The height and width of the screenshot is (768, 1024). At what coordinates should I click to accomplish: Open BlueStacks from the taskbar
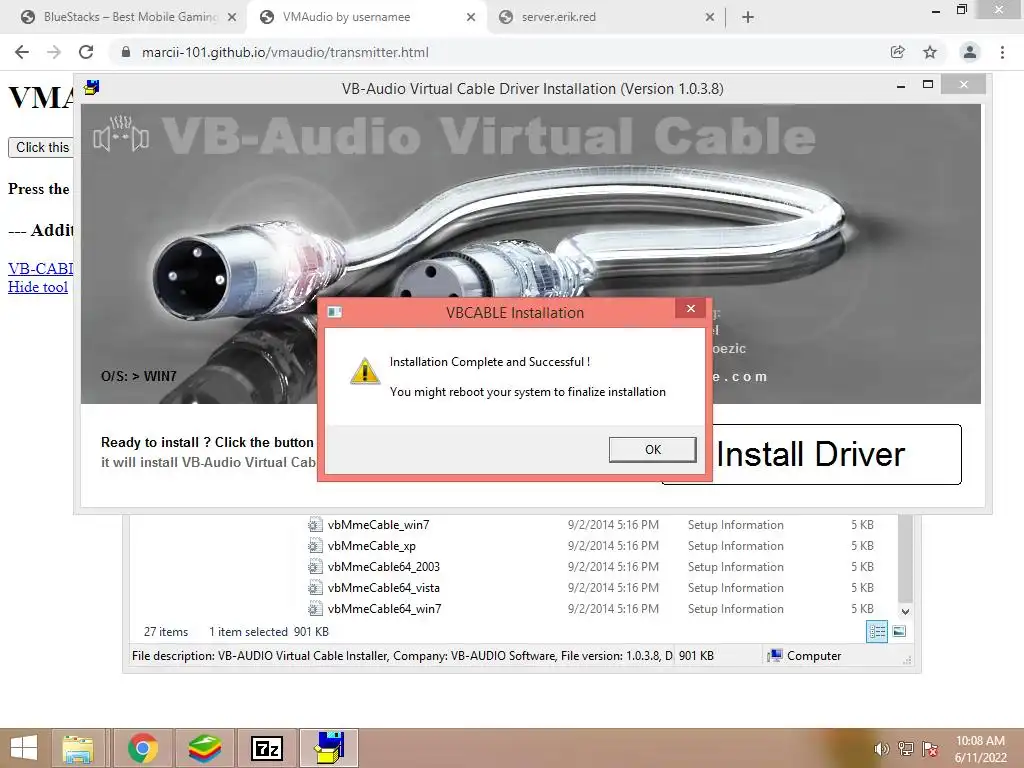click(204, 748)
